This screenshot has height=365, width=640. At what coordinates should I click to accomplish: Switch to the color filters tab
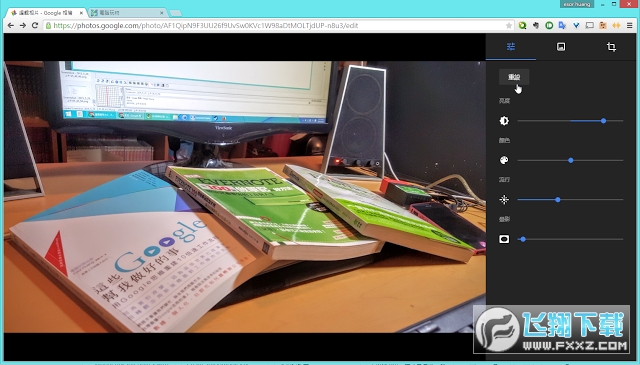(561, 47)
